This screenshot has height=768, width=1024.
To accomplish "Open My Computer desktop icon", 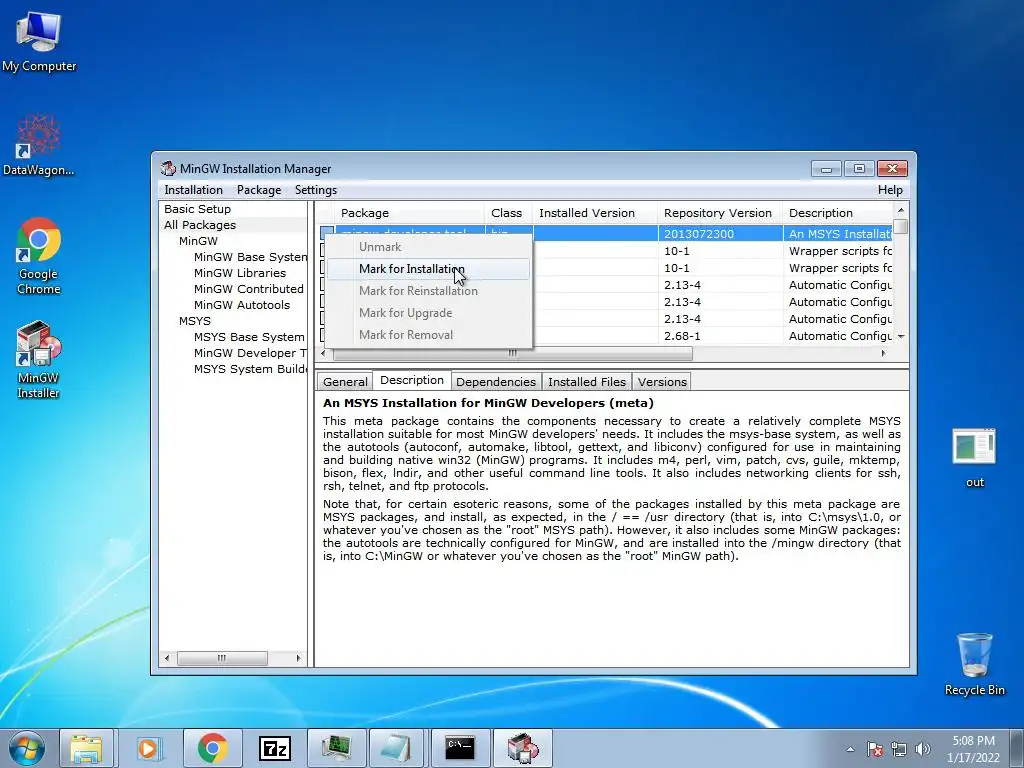I will (39, 40).
